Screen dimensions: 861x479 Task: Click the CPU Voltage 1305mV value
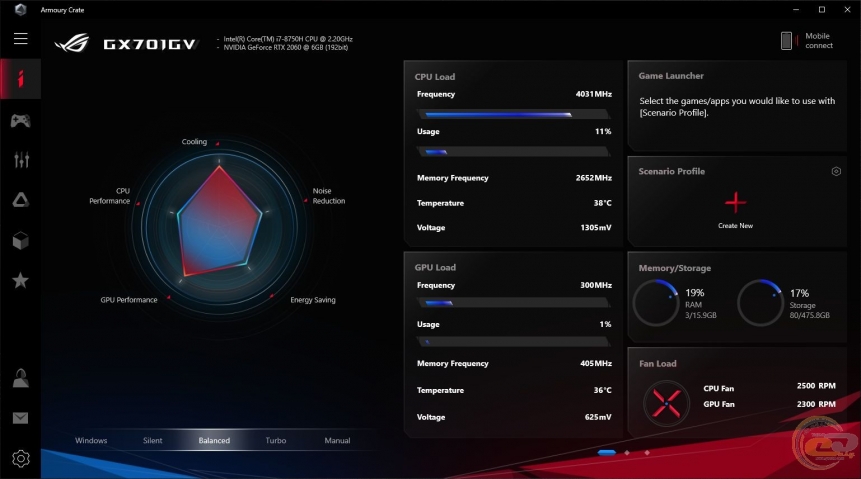(x=596, y=227)
